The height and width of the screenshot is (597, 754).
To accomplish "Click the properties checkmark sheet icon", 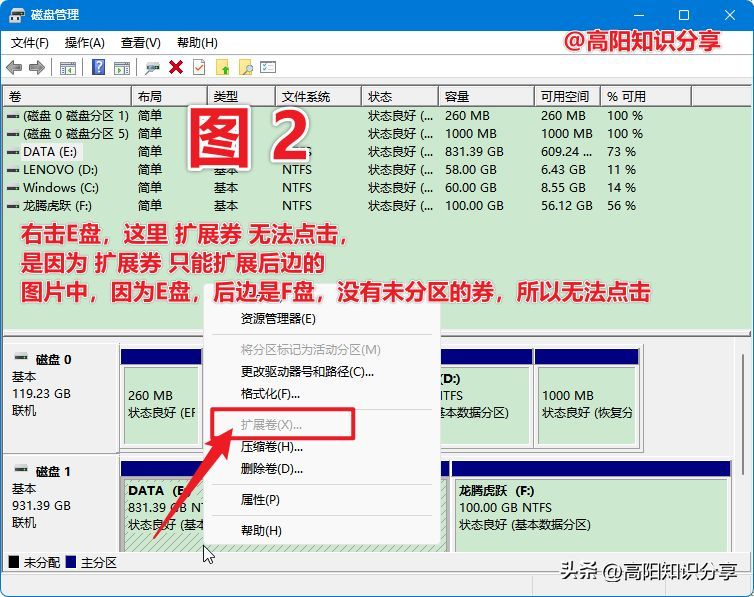I will click(199, 67).
